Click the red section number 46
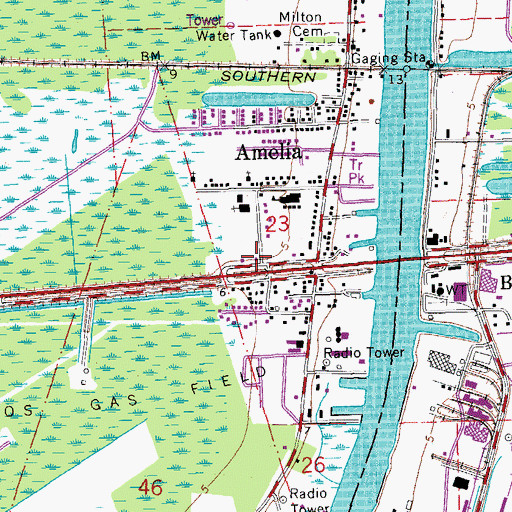 tap(151, 488)
